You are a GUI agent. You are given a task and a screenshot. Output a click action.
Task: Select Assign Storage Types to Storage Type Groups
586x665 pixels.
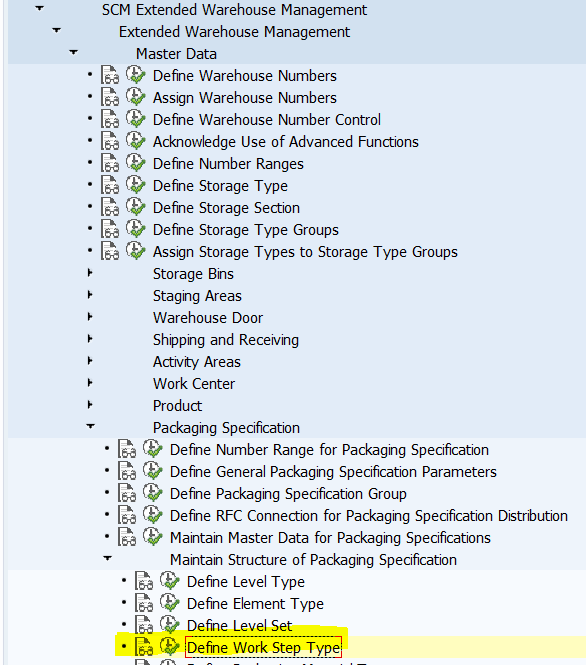[x=305, y=252]
